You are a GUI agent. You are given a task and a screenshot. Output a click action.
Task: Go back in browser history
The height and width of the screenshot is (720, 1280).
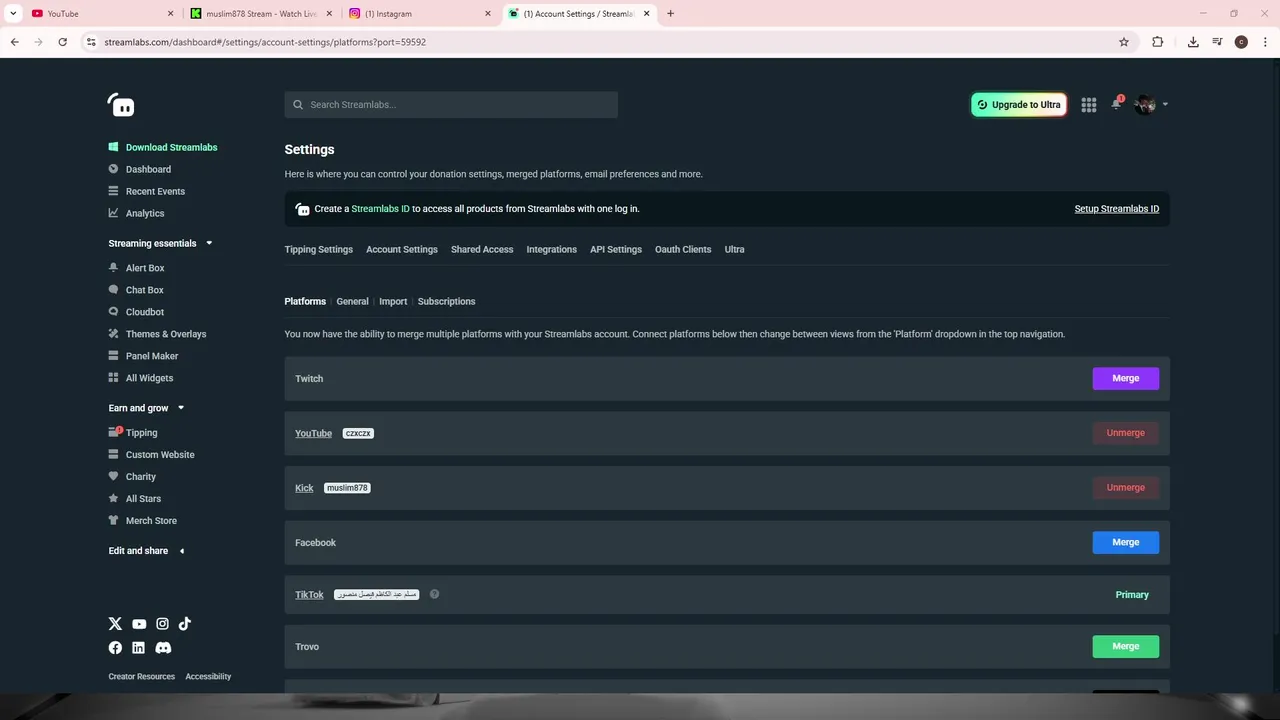pos(14,42)
